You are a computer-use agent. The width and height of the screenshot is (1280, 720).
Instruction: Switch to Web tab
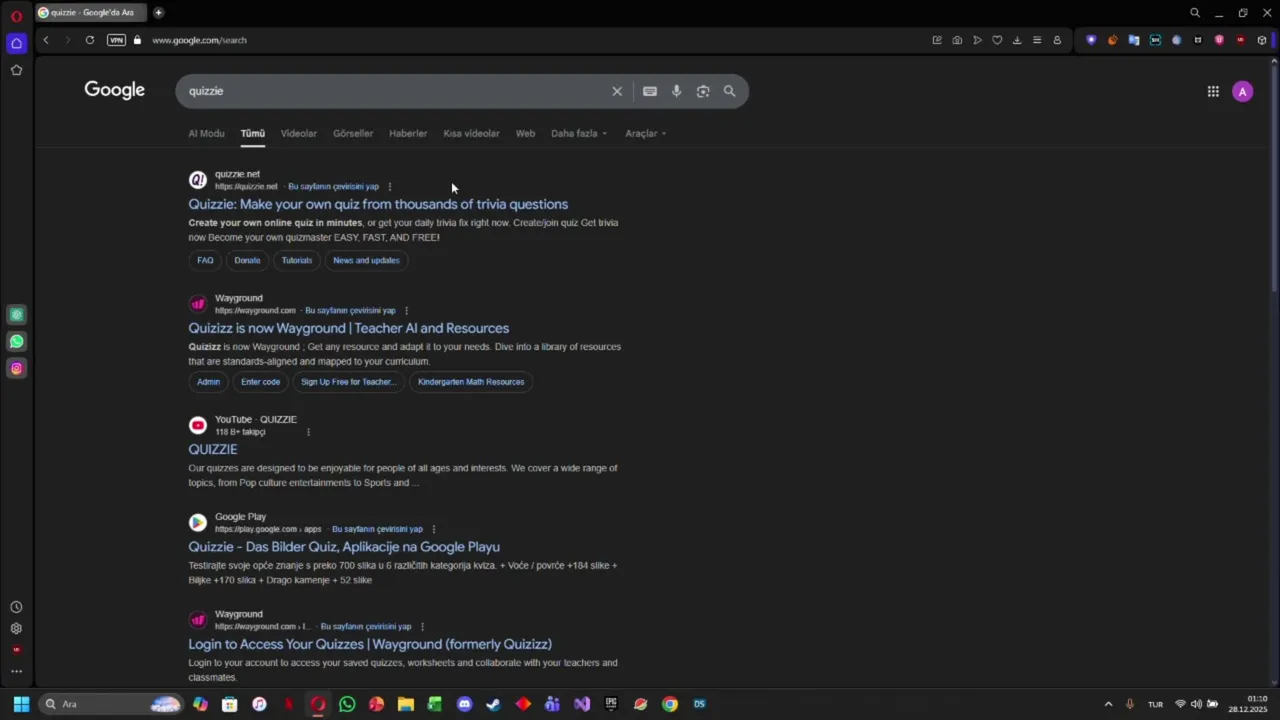525,133
